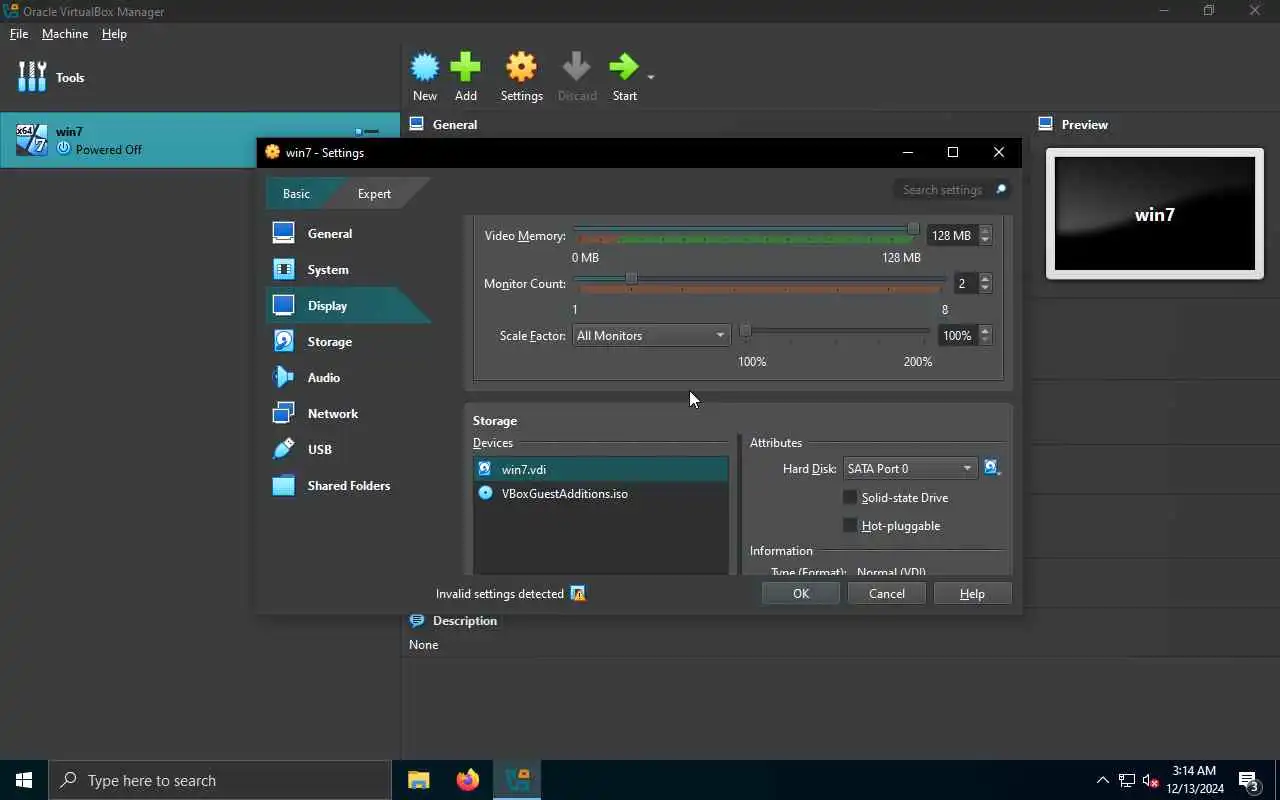Click the Description section header

(x=465, y=620)
